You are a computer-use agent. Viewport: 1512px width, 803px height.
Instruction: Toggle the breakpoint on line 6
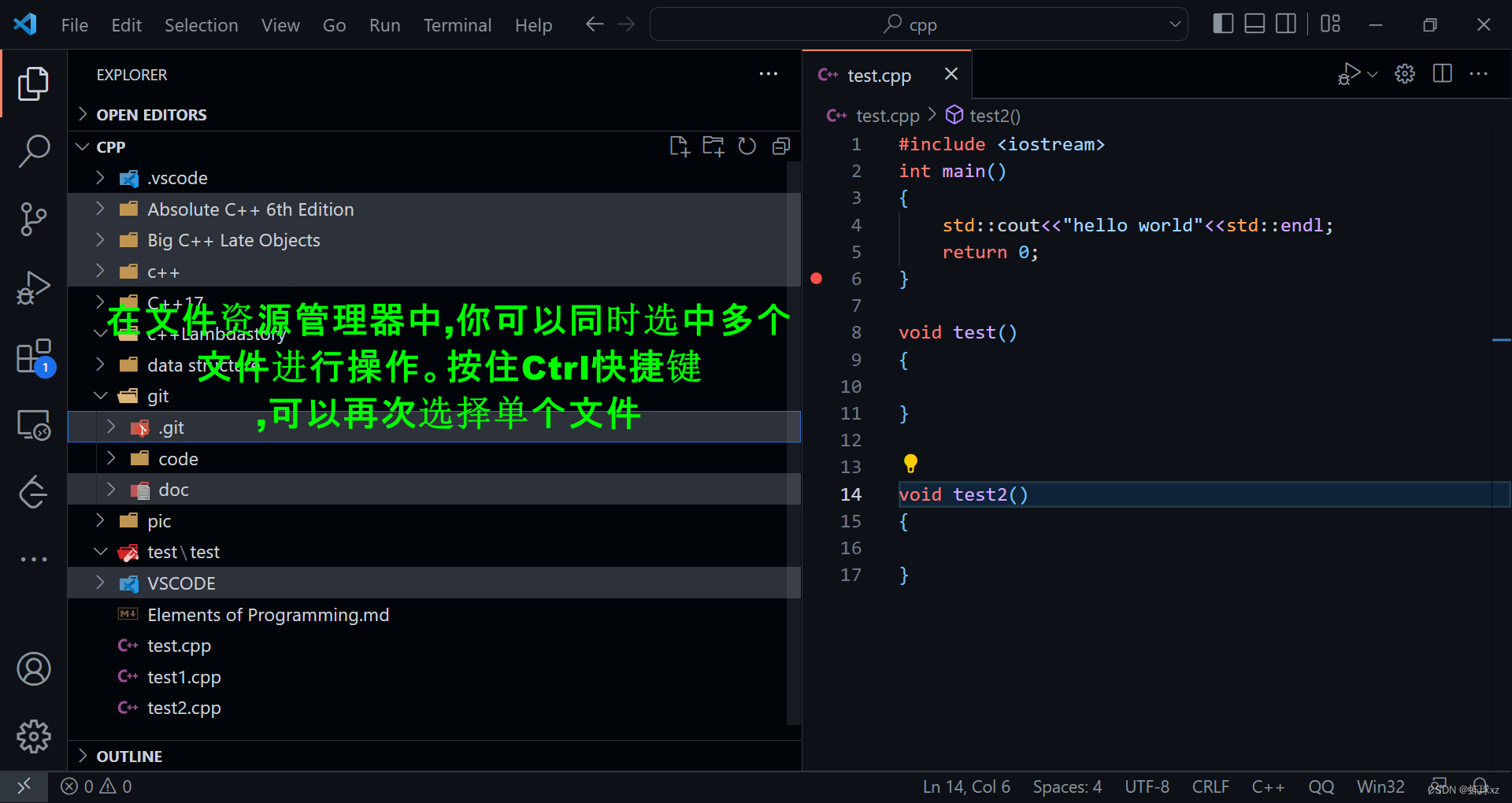[x=817, y=279]
